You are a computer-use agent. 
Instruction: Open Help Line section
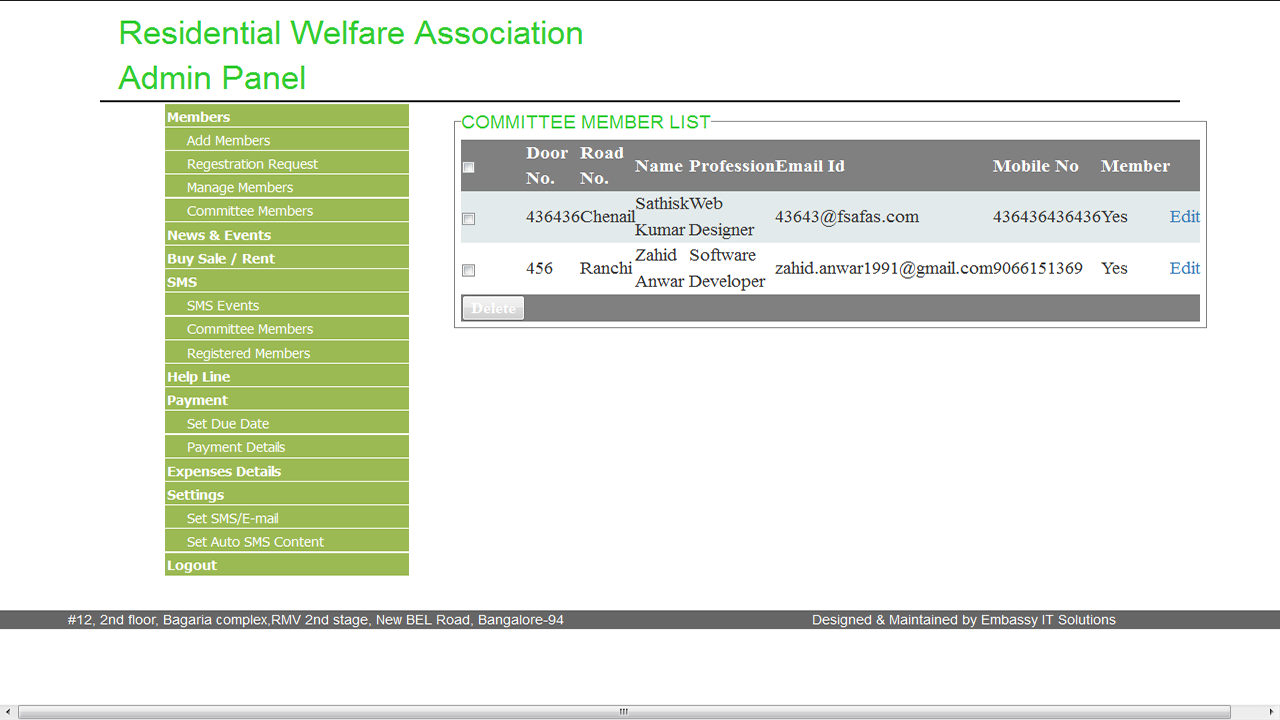point(287,376)
